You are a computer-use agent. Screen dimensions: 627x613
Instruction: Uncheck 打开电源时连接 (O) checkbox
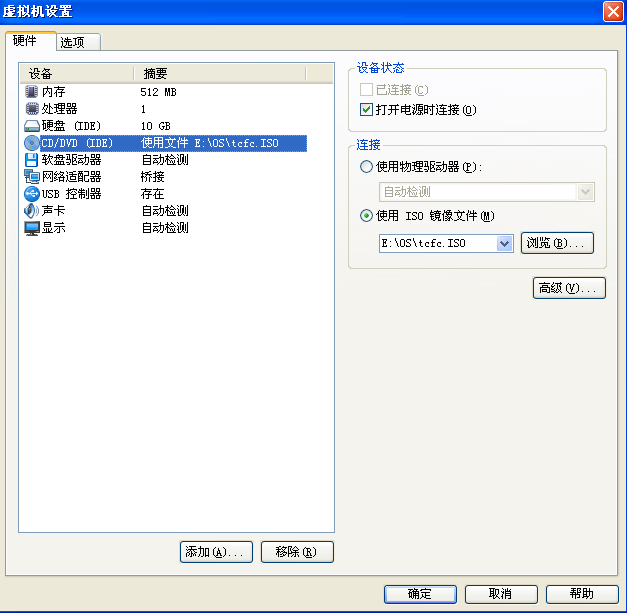[x=366, y=110]
